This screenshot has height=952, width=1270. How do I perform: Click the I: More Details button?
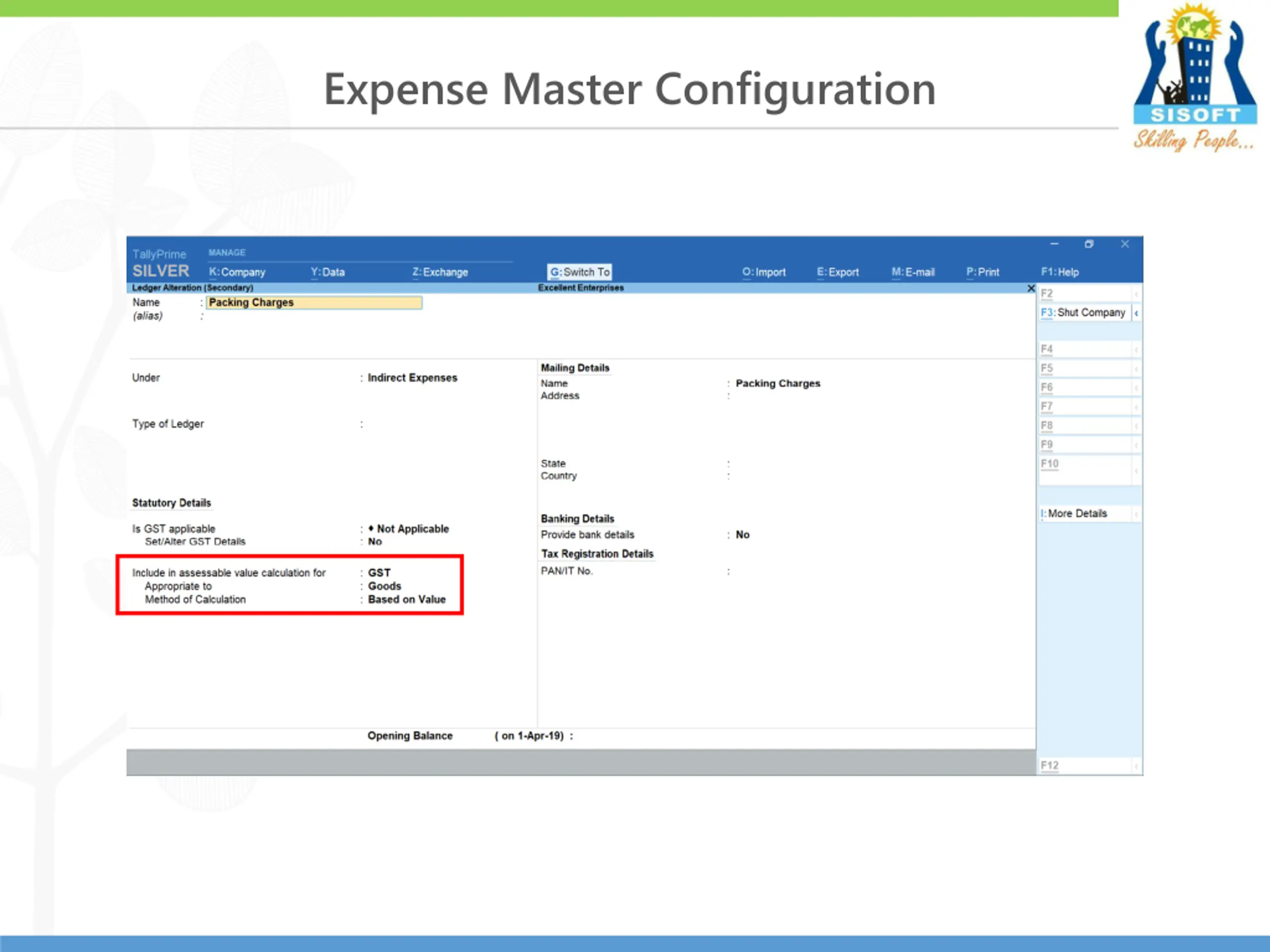coord(1084,514)
